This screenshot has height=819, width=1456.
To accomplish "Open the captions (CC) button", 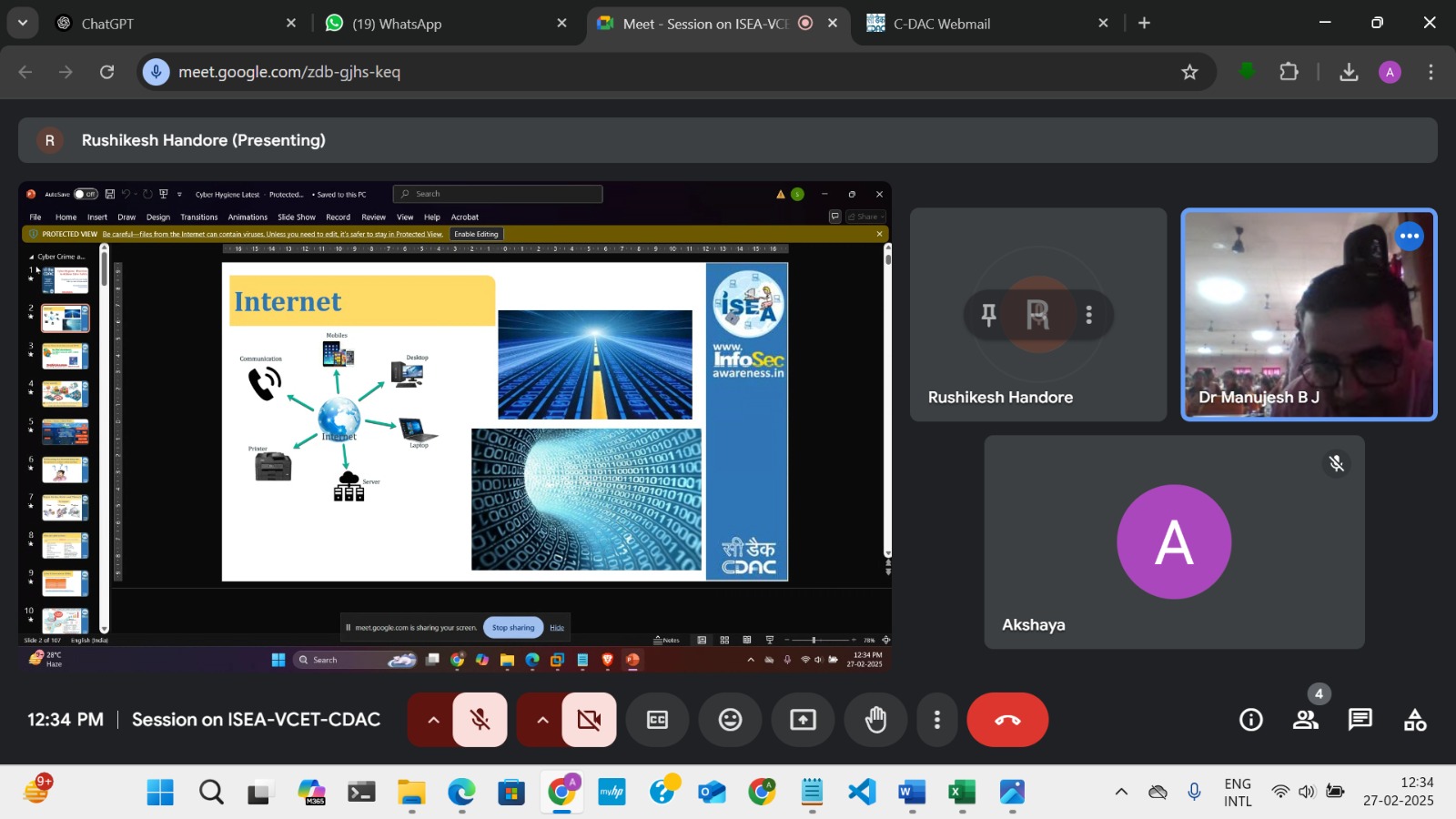I will 657,720.
